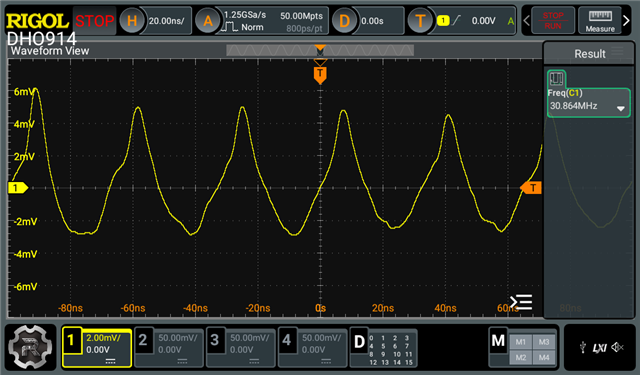
Task: Toggle channel 3 on or off
Action: (214, 340)
